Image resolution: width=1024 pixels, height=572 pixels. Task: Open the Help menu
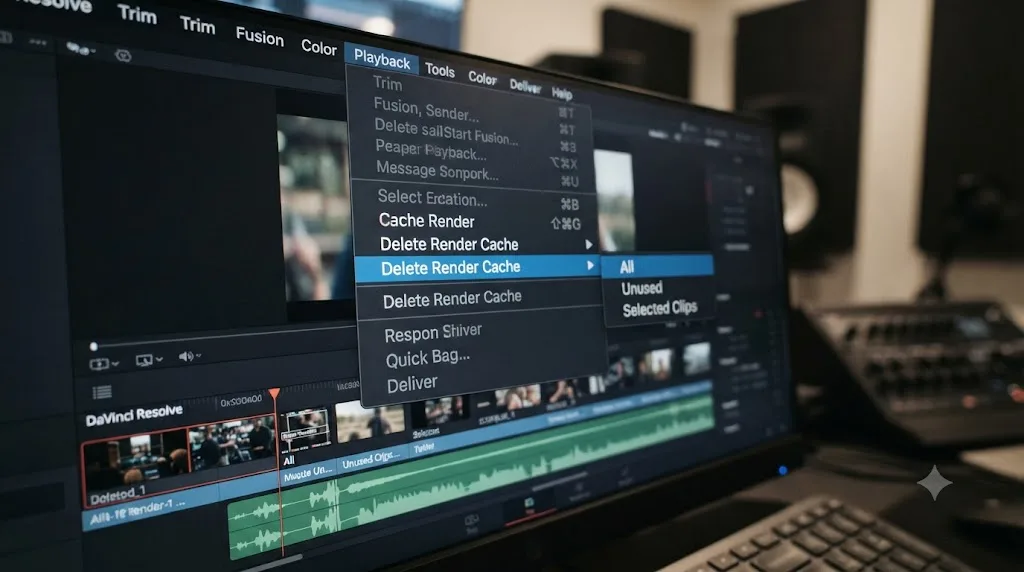coord(562,93)
